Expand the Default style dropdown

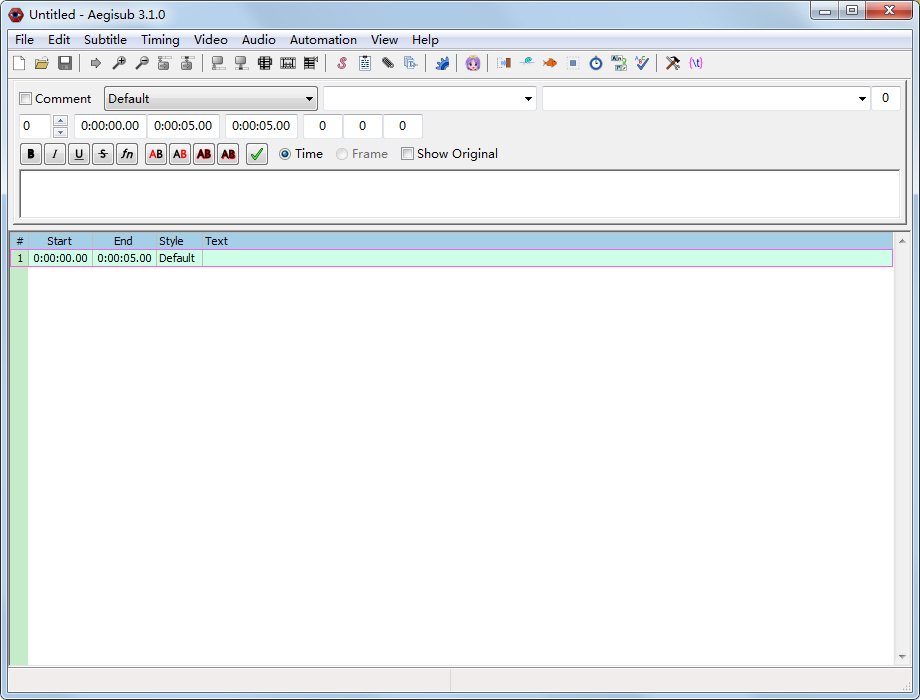click(308, 99)
